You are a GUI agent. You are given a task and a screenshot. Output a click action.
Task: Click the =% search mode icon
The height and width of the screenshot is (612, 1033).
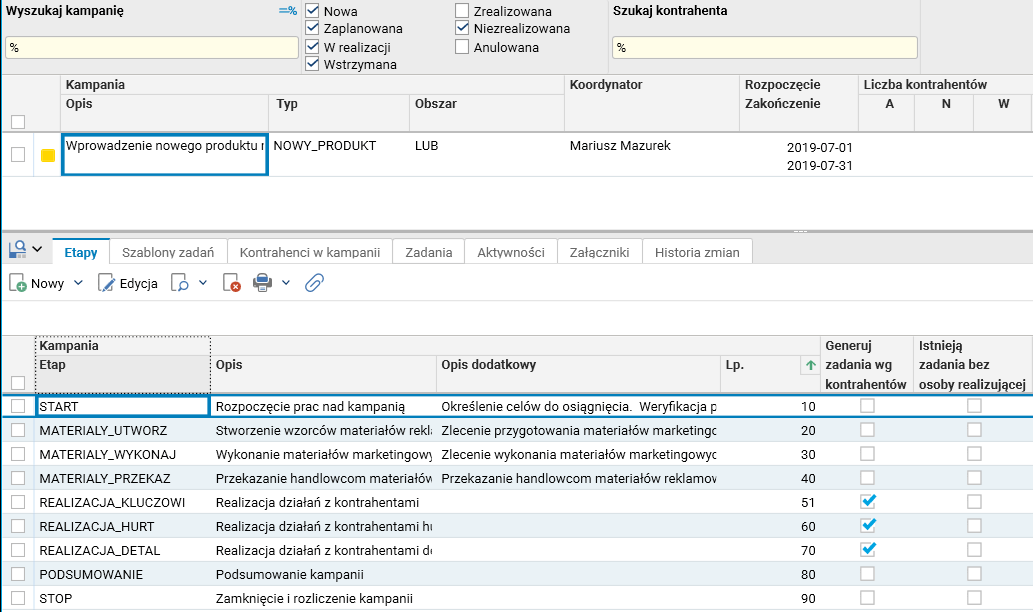[288, 10]
